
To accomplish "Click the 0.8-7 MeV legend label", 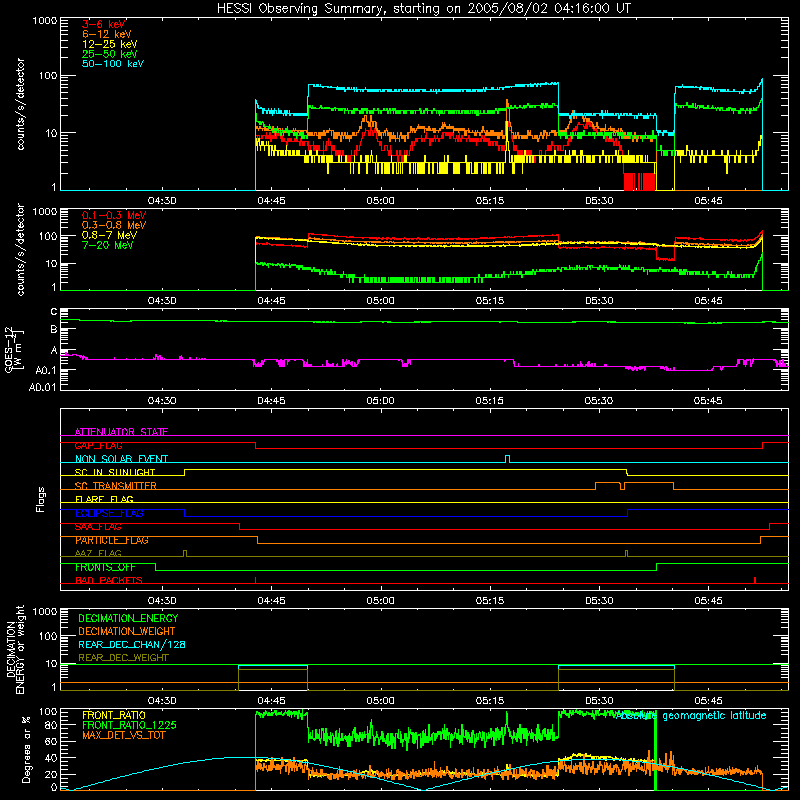I will pyautogui.click(x=109, y=235).
